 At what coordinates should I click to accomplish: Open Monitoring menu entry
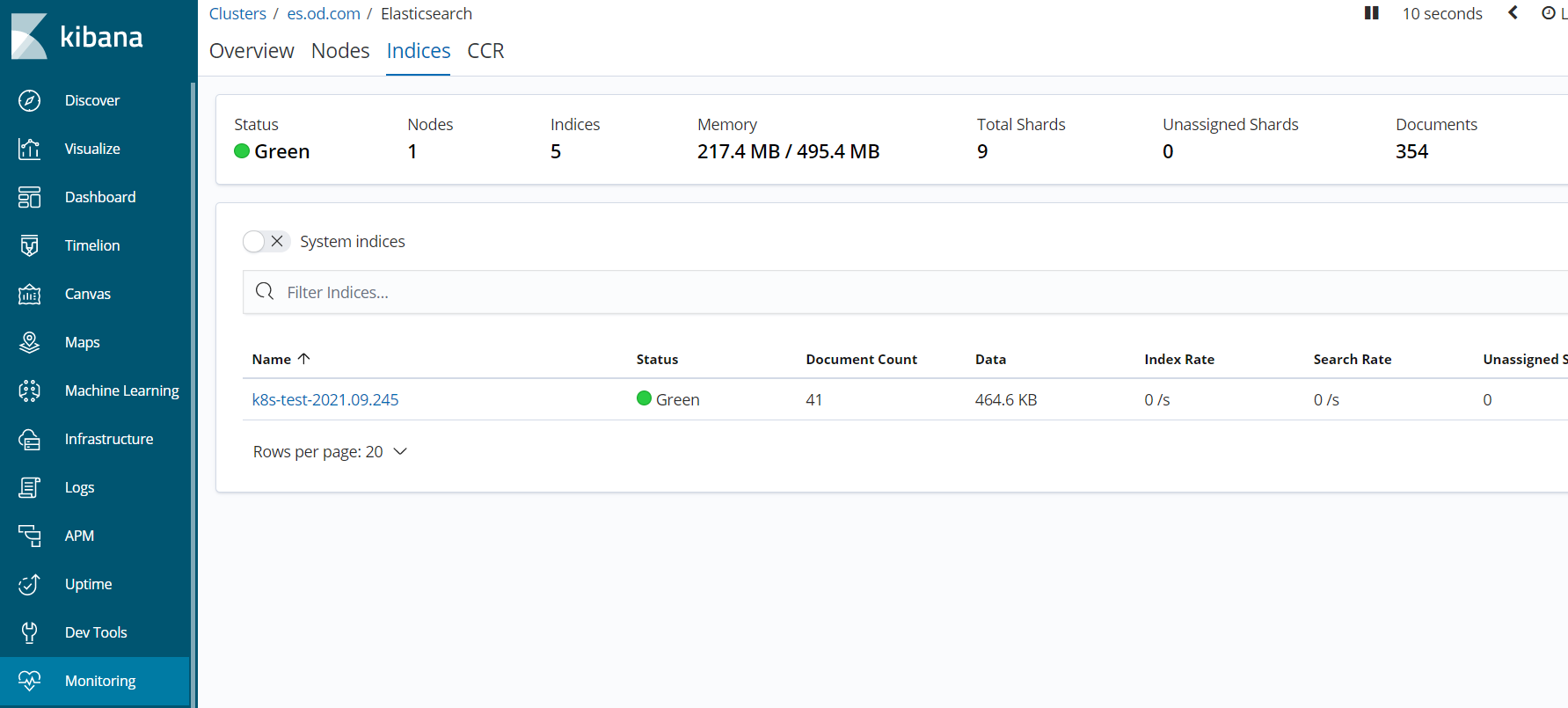[100, 681]
